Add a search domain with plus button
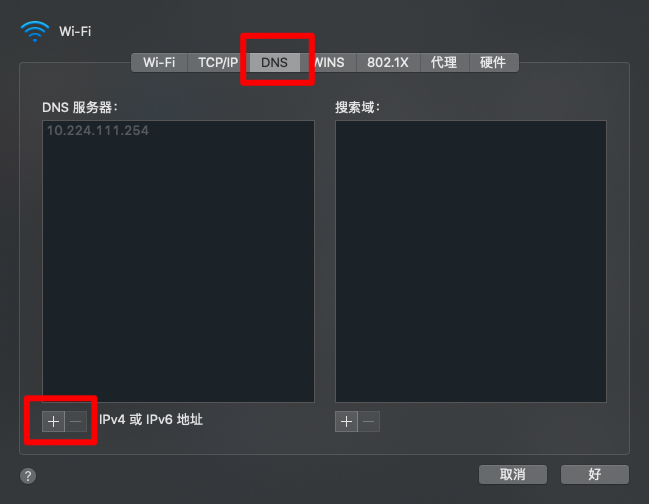 [346, 422]
